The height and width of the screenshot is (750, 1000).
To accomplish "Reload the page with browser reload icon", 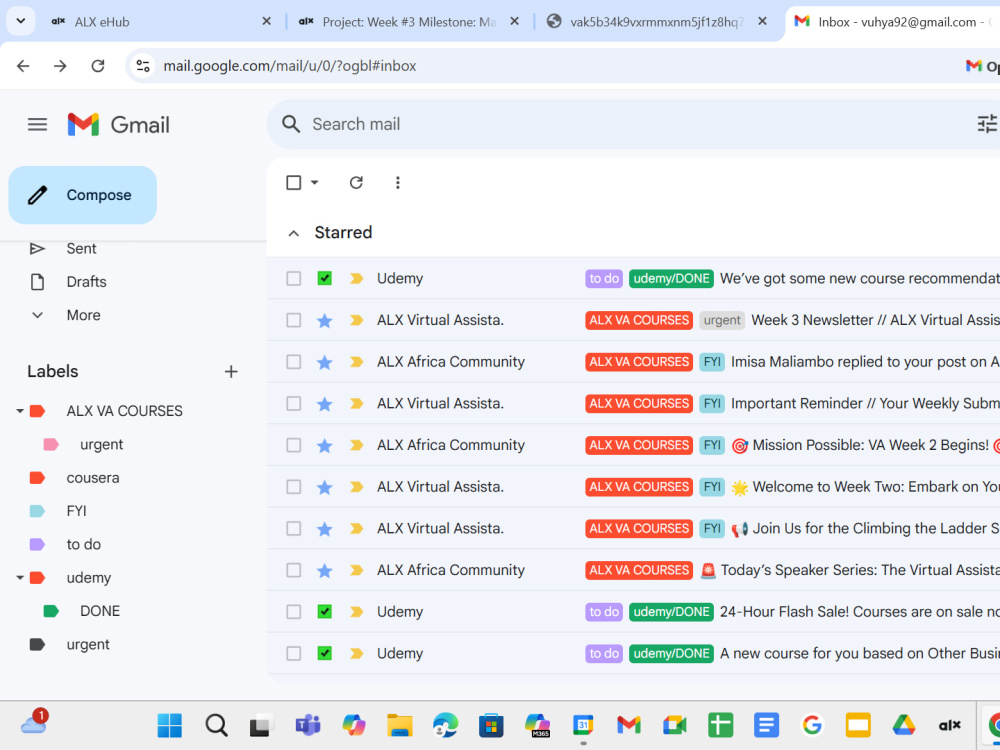I will point(98,66).
